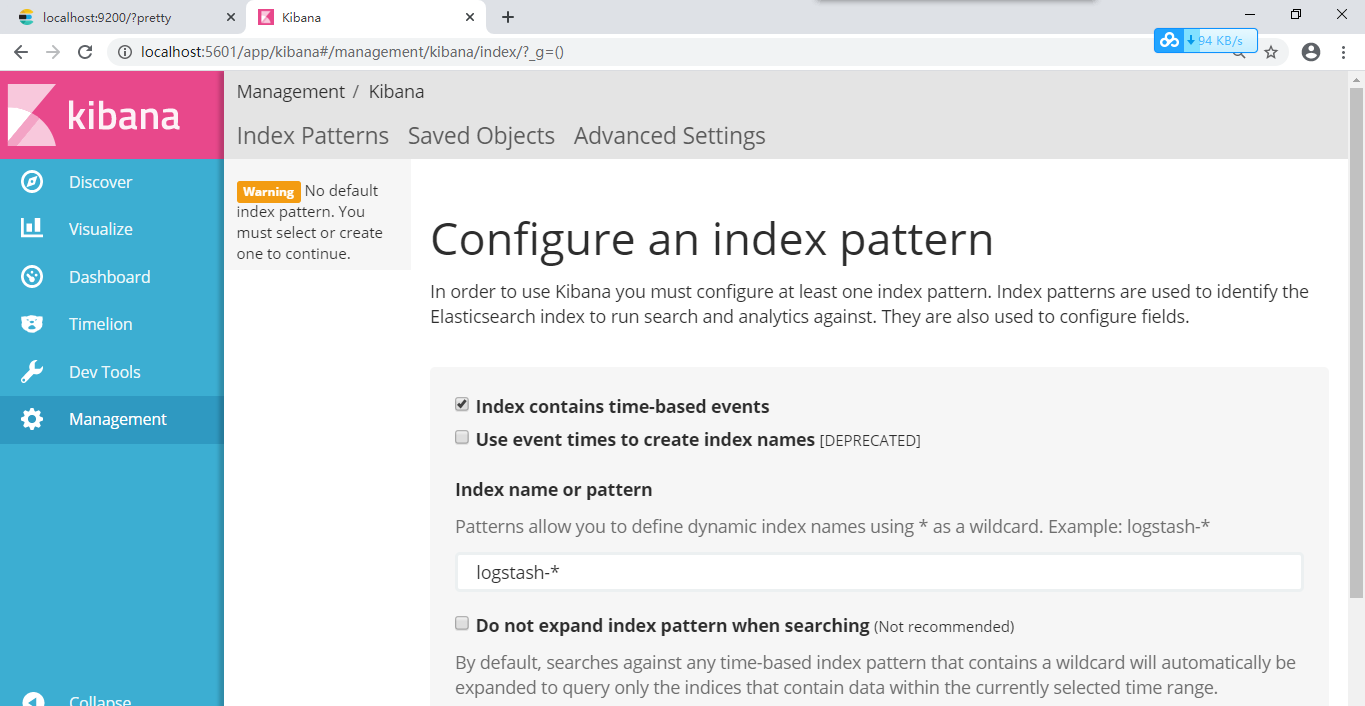The height and width of the screenshot is (706, 1365).
Task: Open the Dev Tools wrench icon
Action: [x=32, y=372]
